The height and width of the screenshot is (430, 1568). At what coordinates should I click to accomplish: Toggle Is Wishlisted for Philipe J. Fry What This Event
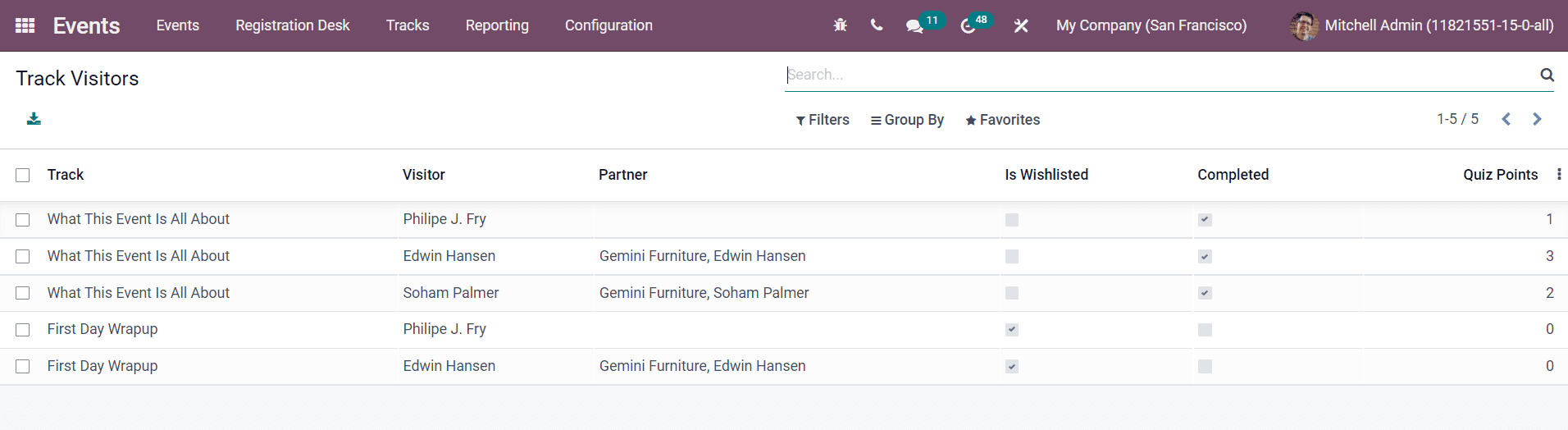tap(1012, 220)
